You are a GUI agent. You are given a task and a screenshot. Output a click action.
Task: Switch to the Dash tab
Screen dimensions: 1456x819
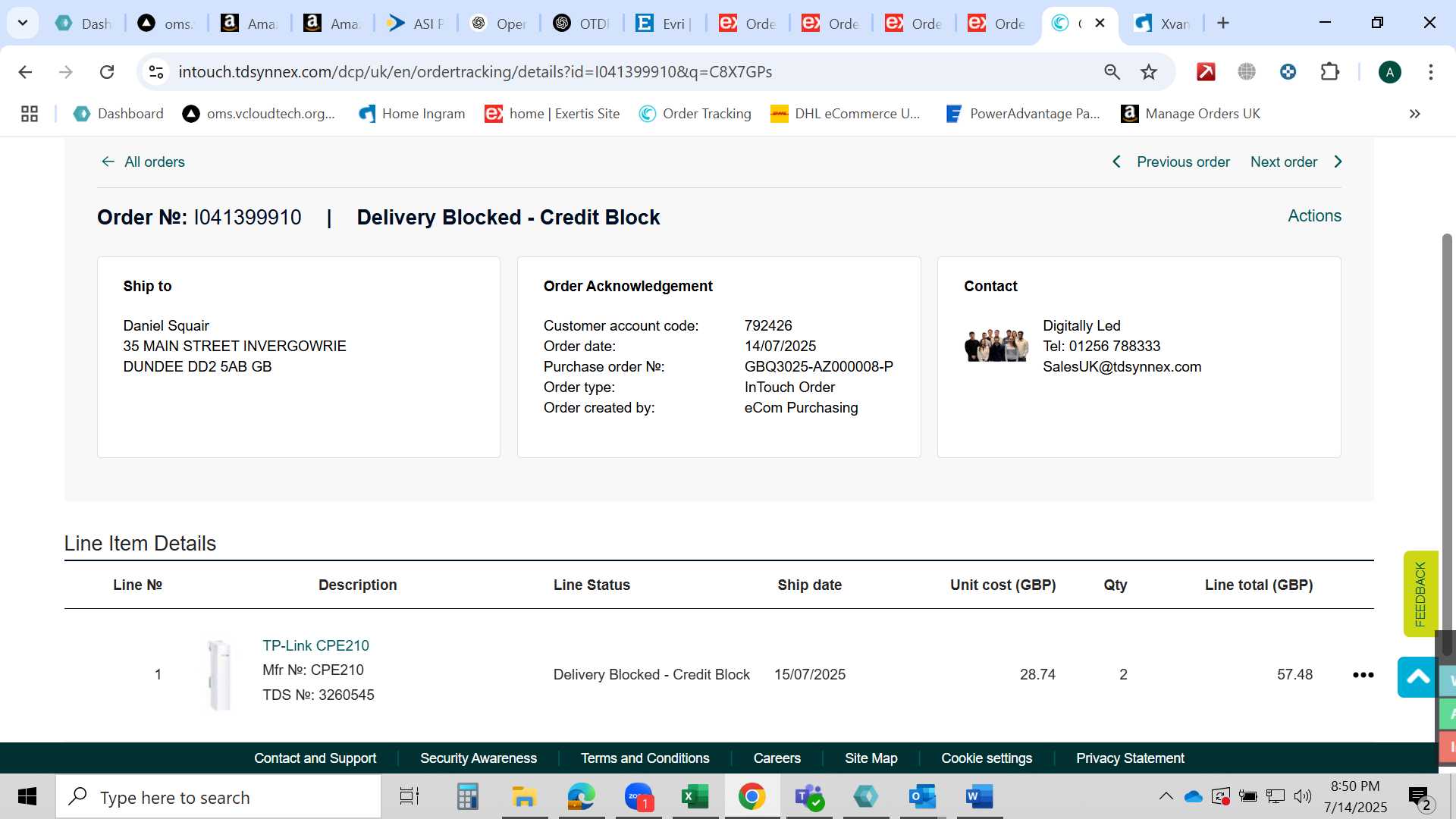pos(83,24)
